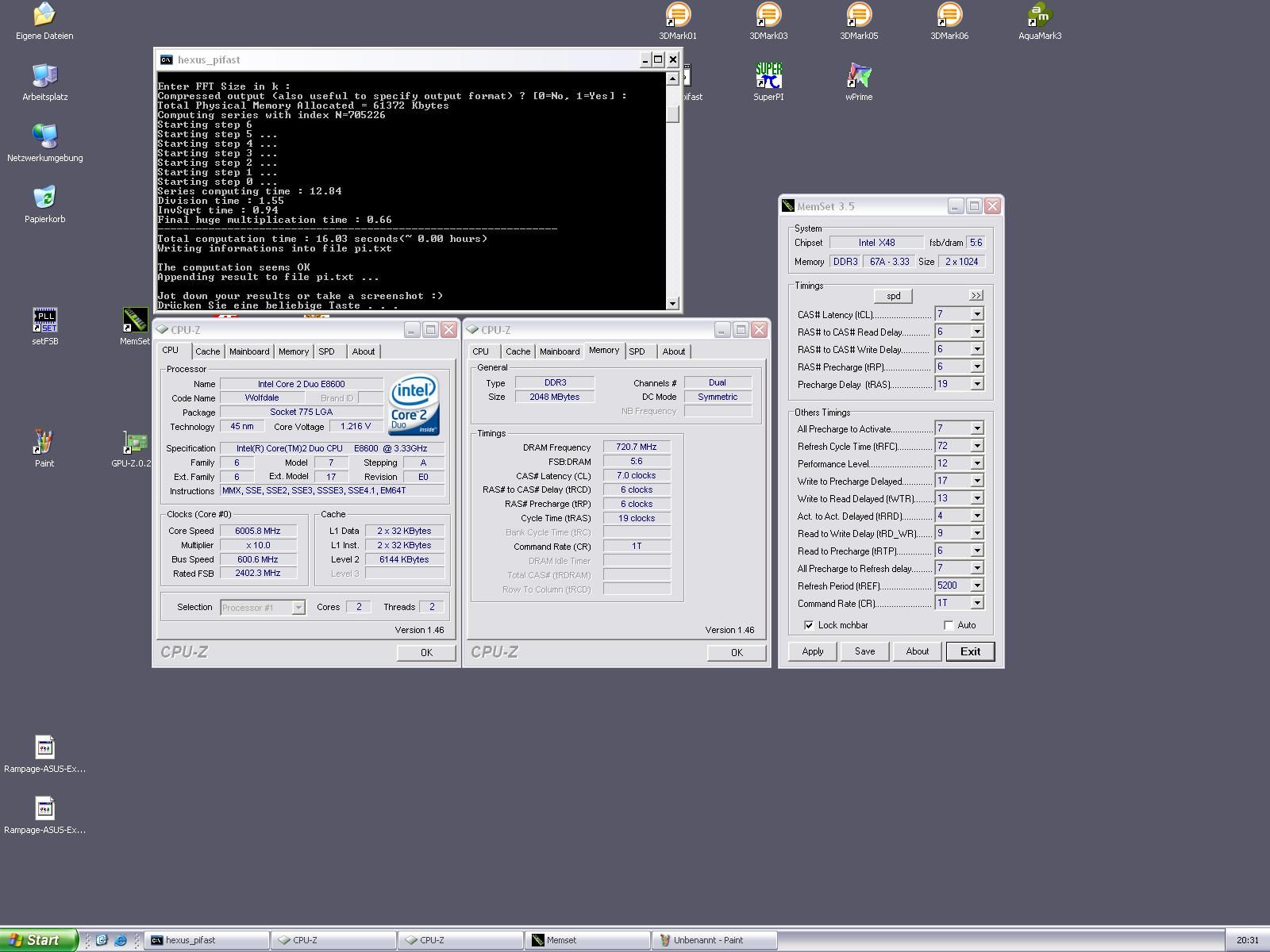Expand the RAS# Precharge (tRP) dropdown

point(977,367)
